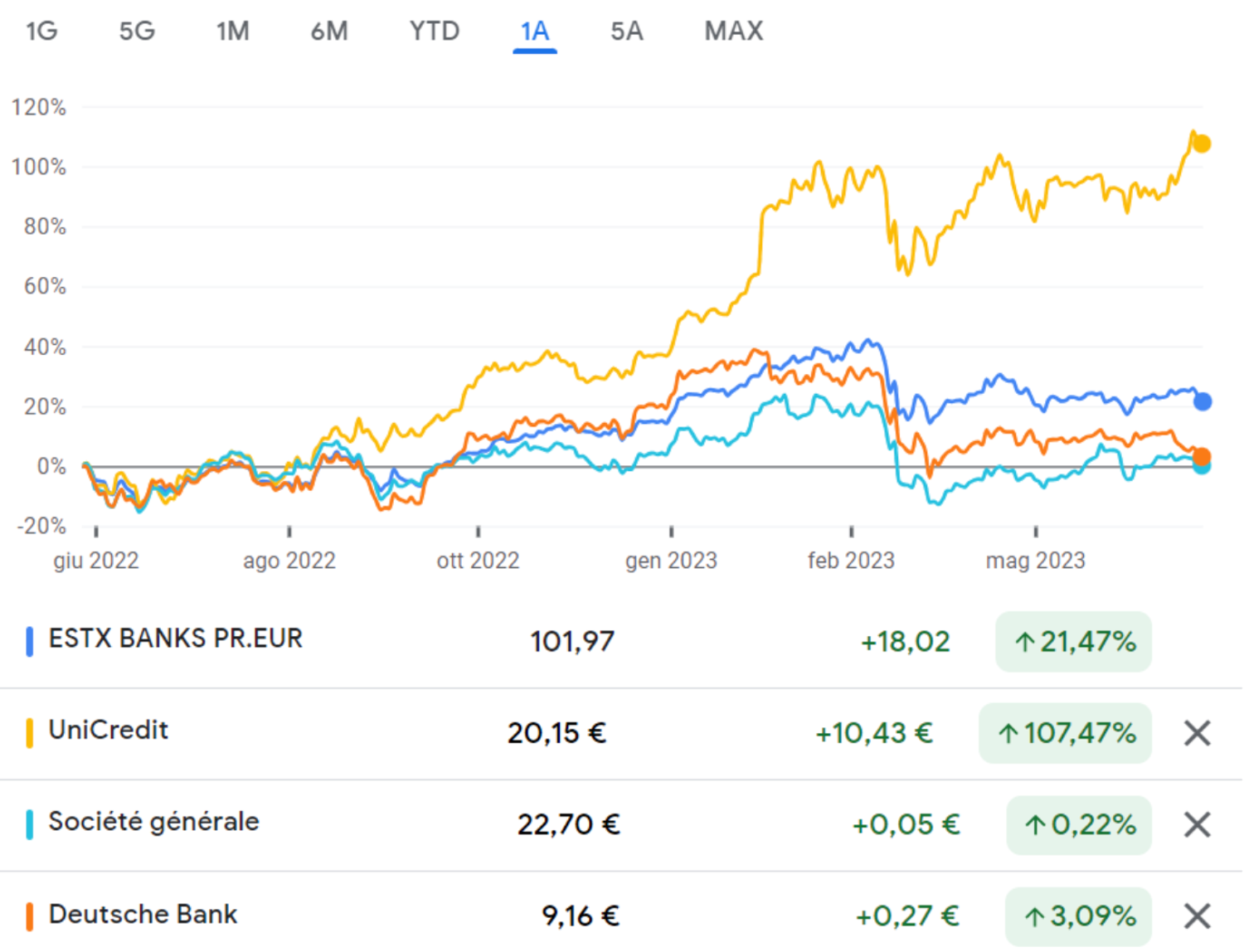Open the UniCredit stock row

[621, 734]
